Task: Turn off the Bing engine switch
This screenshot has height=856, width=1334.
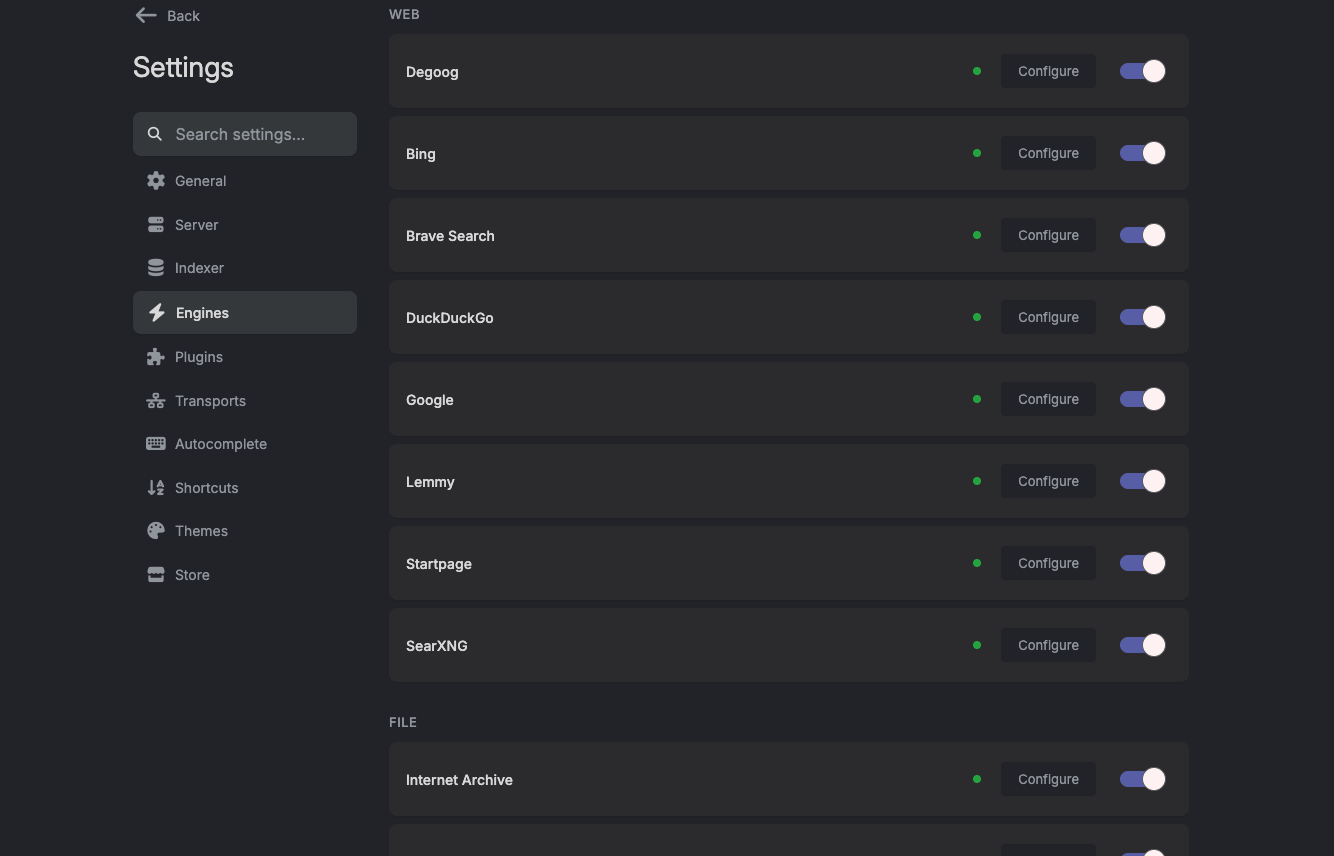Action: pyautogui.click(x=1142, y=153)
